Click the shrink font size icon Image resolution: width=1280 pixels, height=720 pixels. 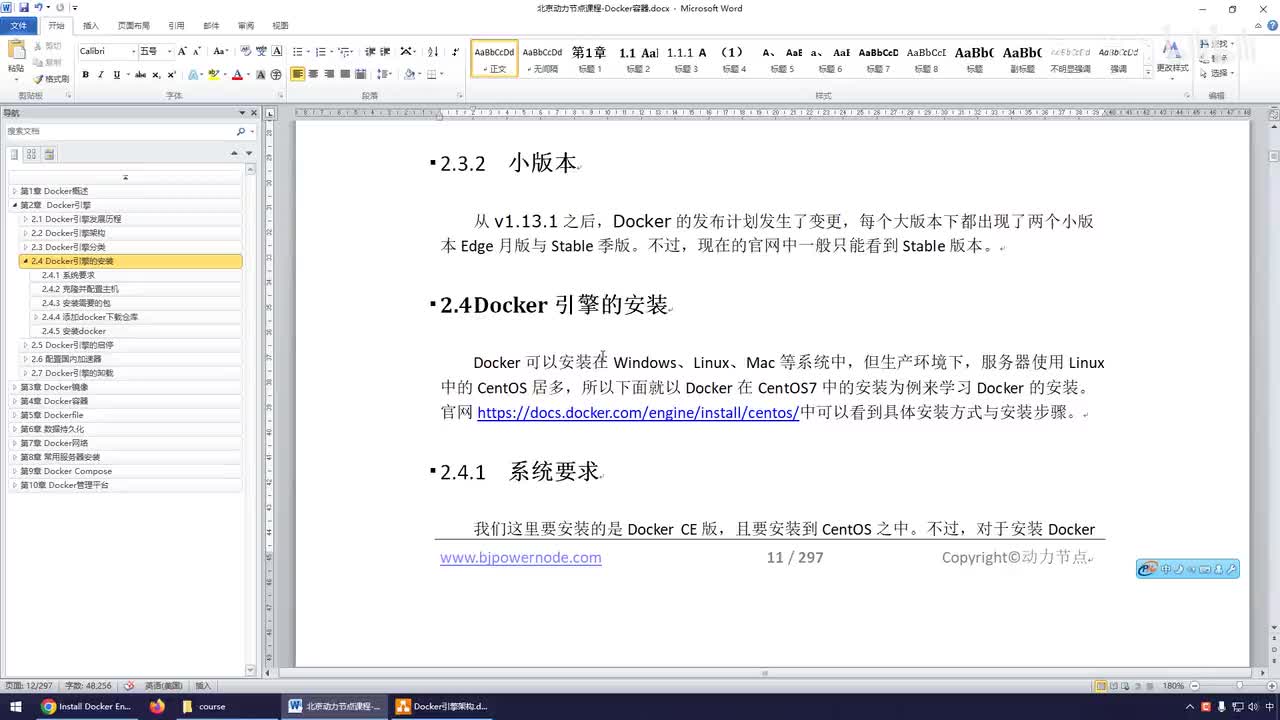pos(196,51)
